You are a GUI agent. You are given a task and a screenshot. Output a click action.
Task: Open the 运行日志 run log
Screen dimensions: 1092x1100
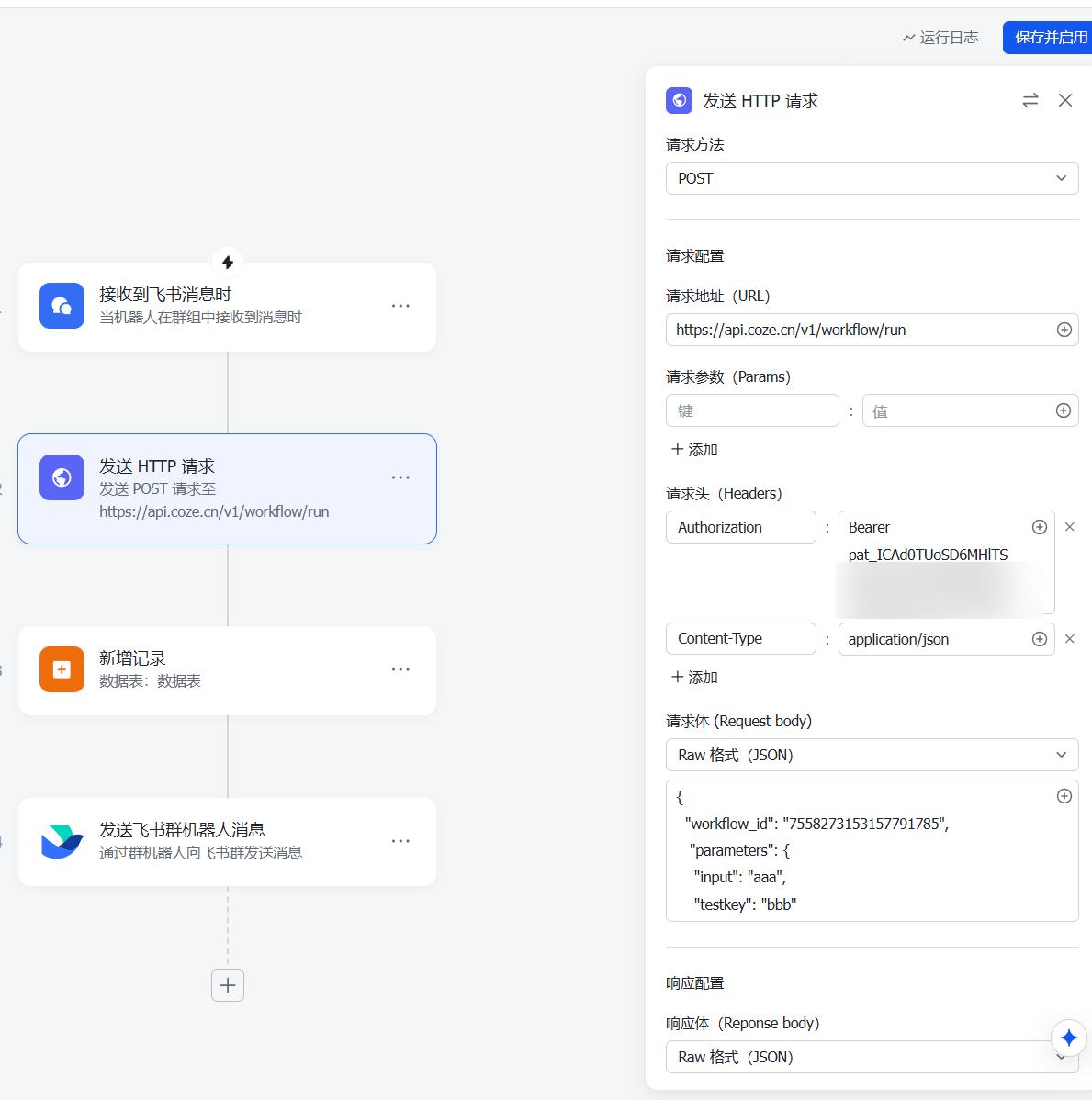pyautogui.click(x=940, y=38)
